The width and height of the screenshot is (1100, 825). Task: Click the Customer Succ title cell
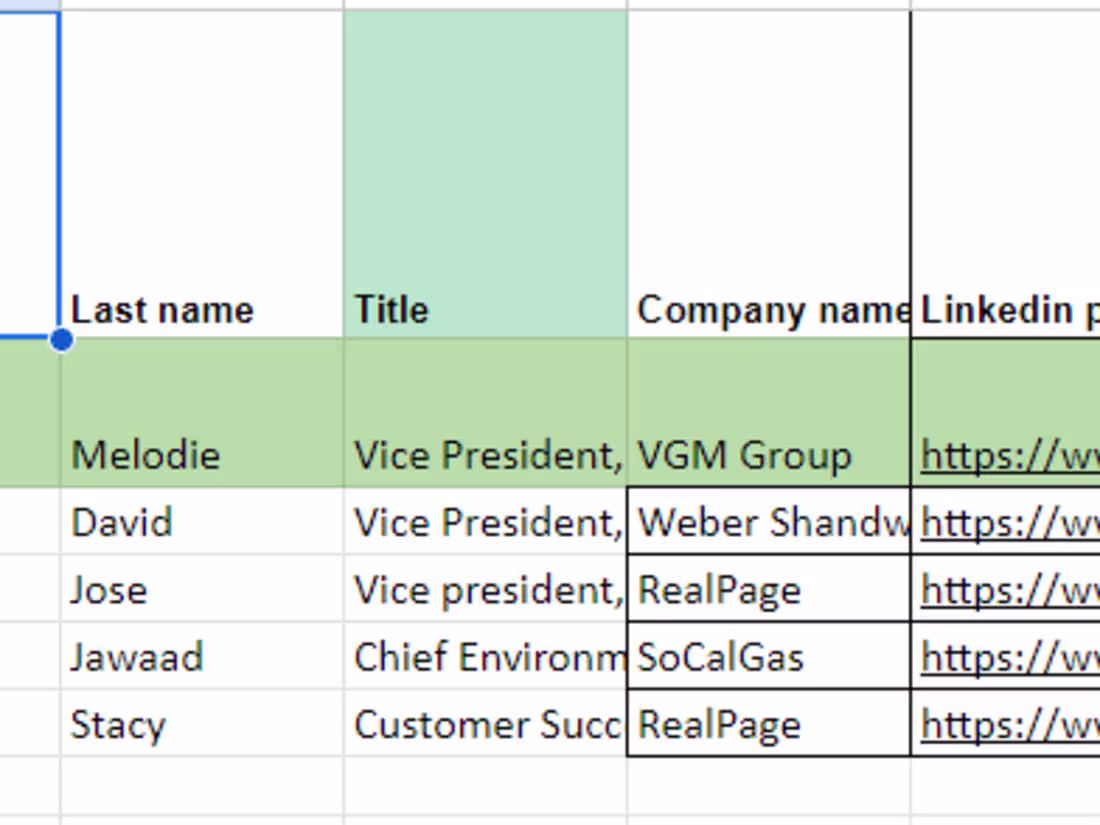click(x=485, y=723)
